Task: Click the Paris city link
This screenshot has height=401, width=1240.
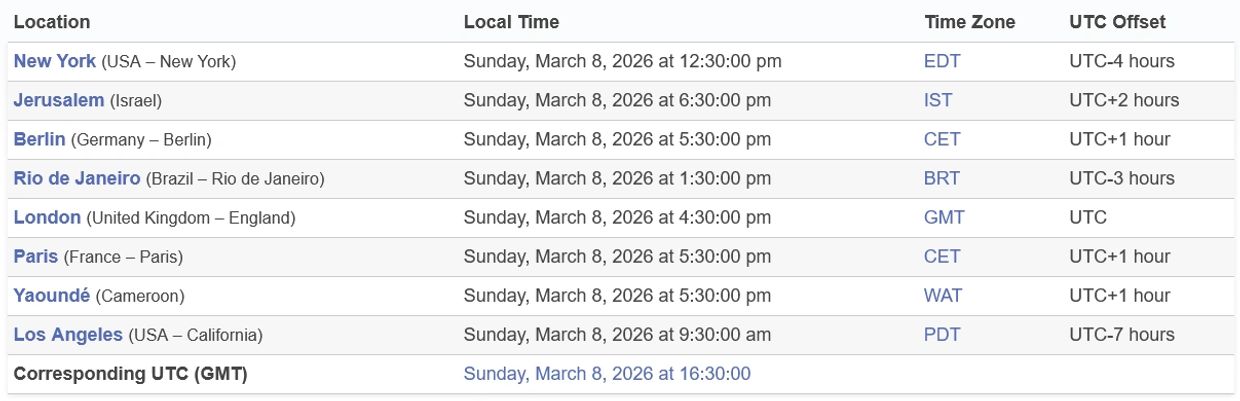Action: pyautogui.click(x=36, y=256)
